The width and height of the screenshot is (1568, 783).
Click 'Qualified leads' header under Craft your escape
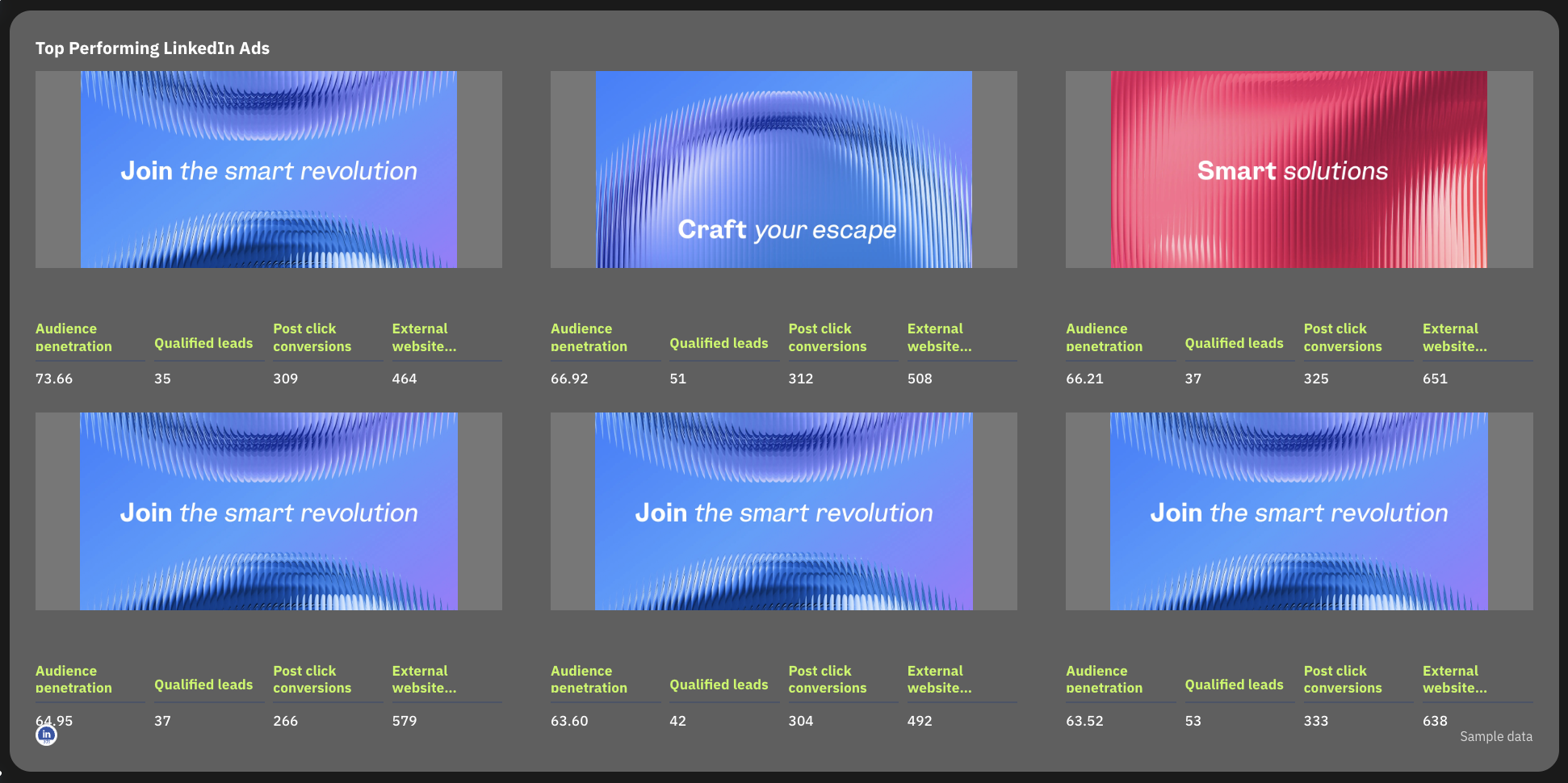(x=719, y=343)
